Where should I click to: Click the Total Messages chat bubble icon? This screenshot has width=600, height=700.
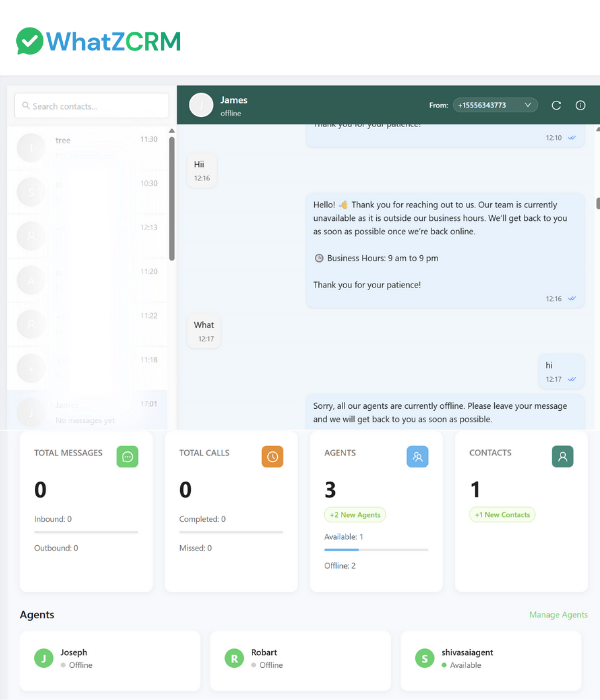coord(127,456)
